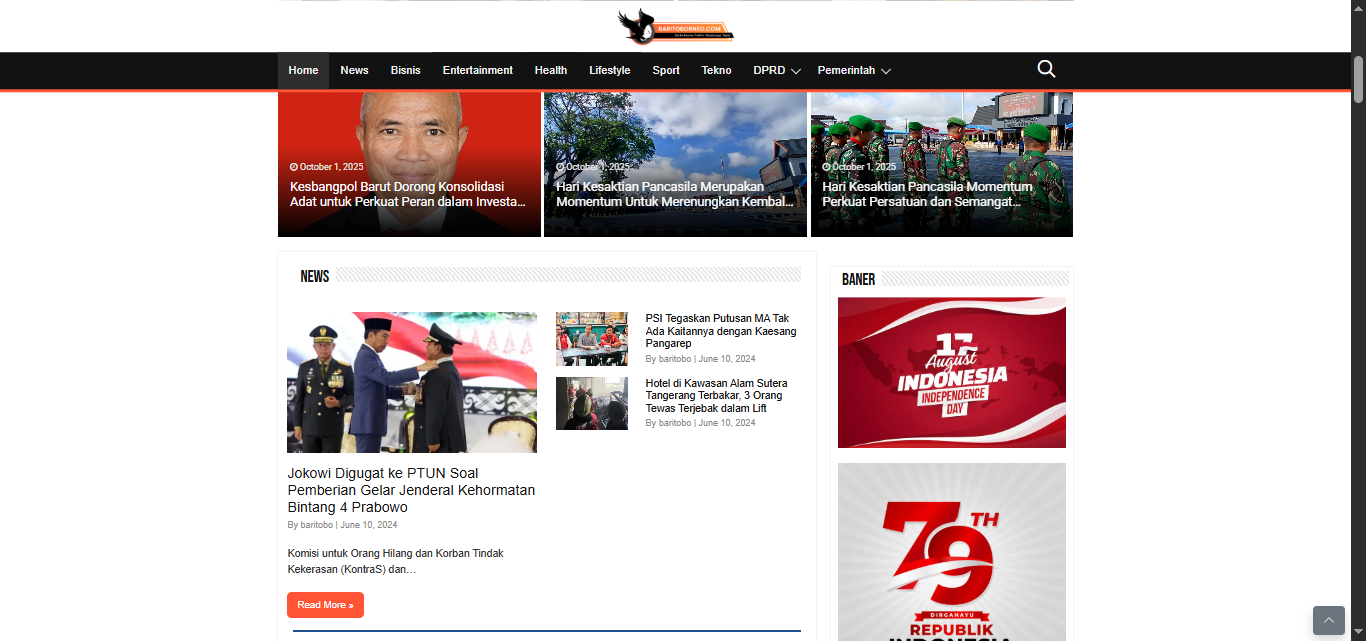Viewport: 1366px width, 641px height.
Task: Open the search magnifier icon
Action: 1046,69
